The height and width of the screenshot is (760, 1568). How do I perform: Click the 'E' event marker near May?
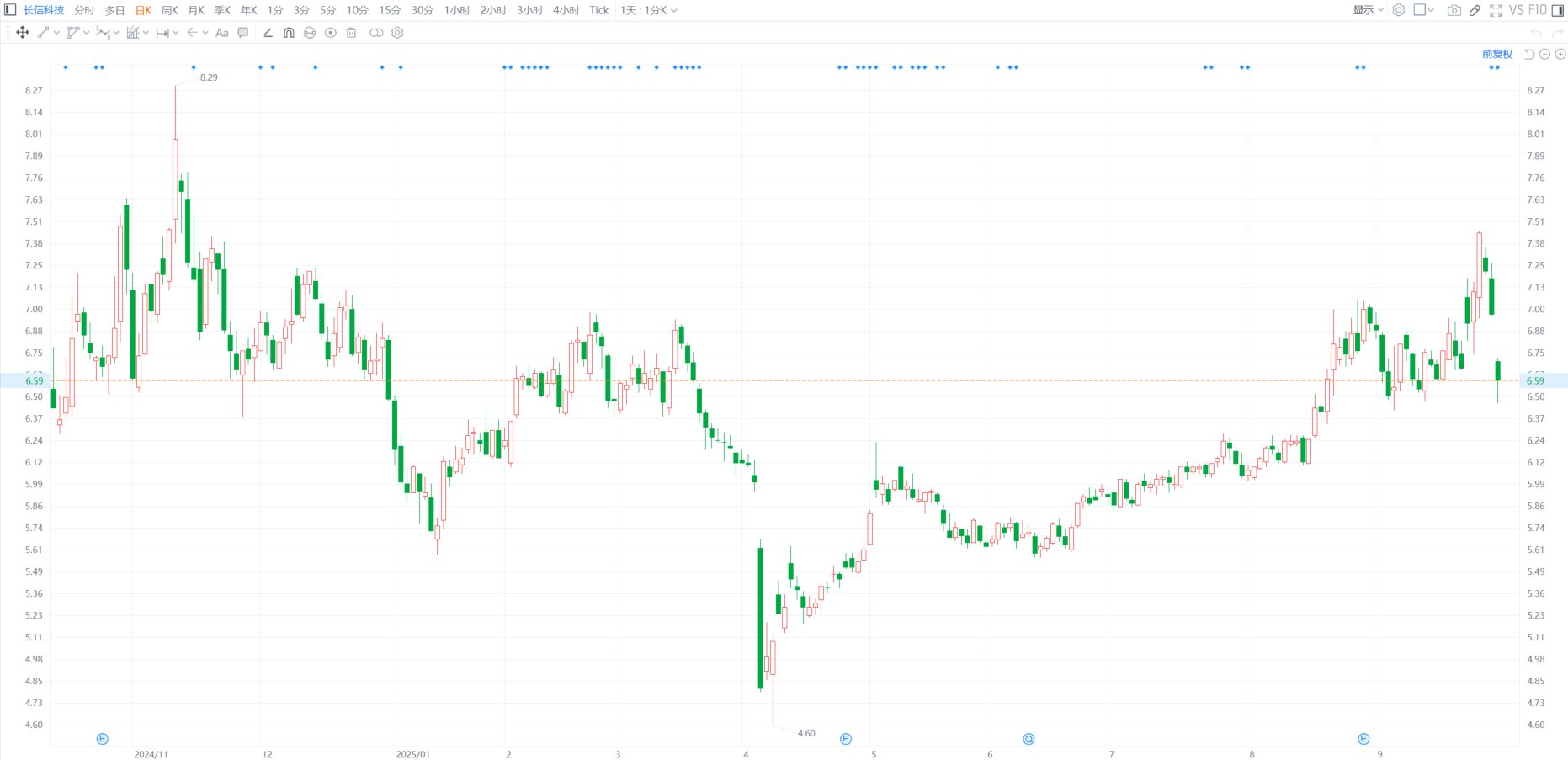point(846,739)
